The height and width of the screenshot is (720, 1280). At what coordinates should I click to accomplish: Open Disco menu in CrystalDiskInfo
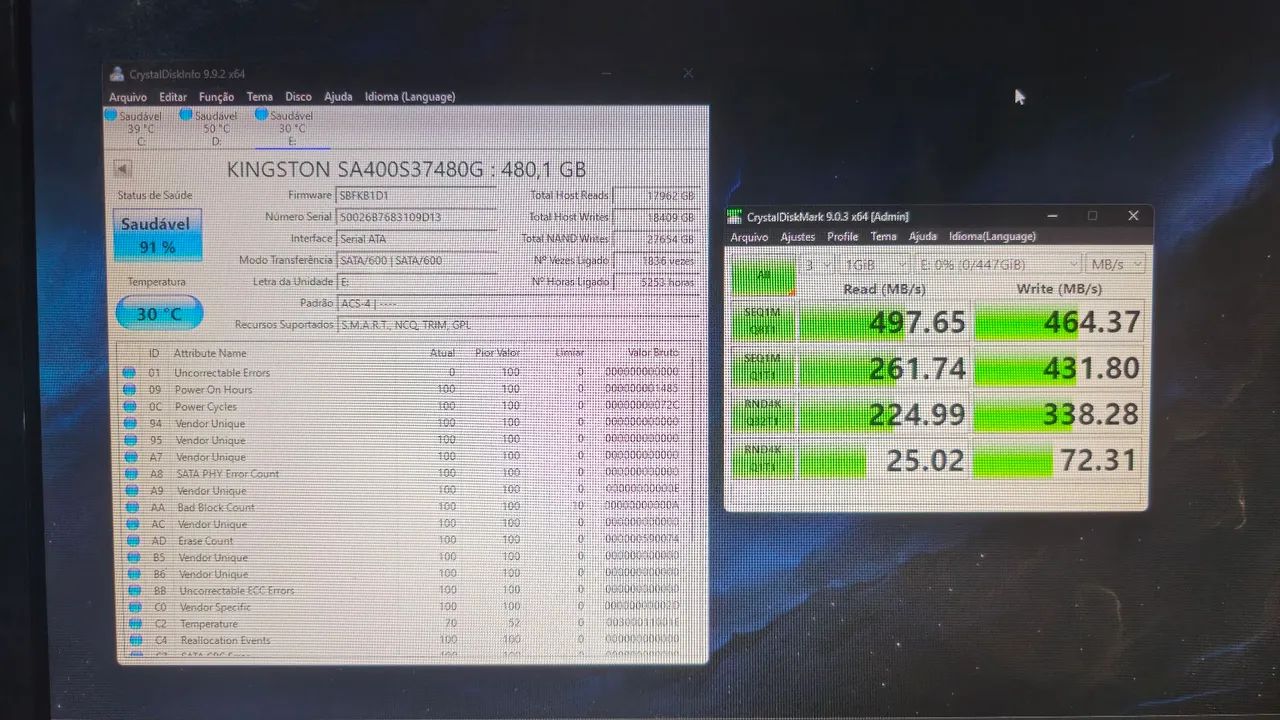(x=298, y=97)
